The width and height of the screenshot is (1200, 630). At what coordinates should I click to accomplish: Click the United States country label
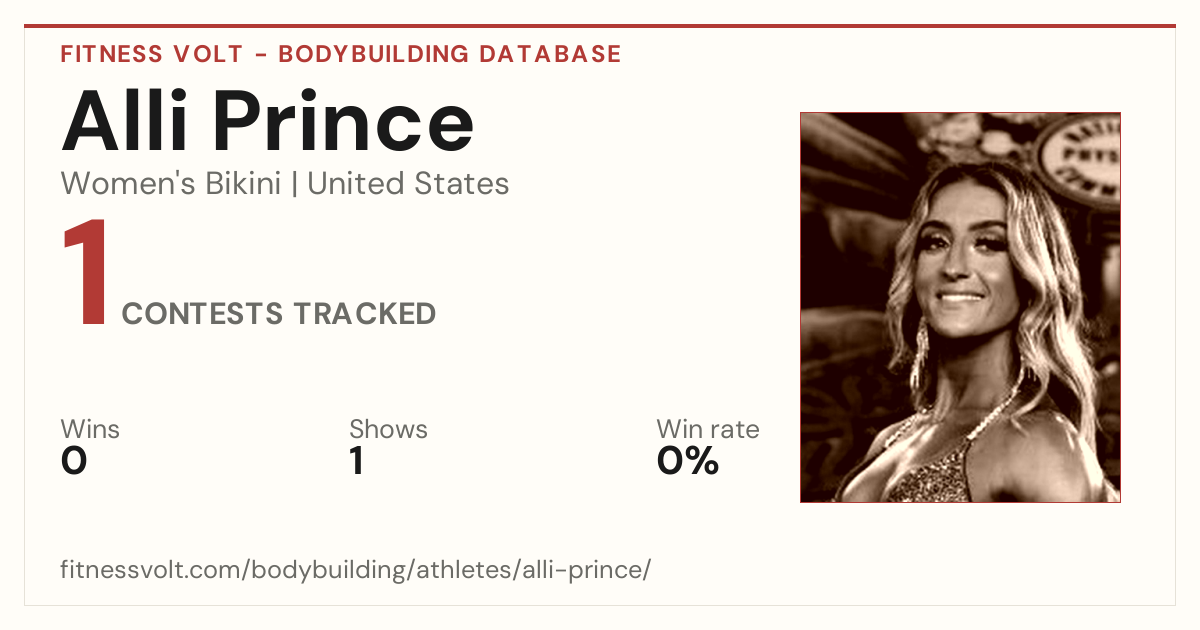click(408, 184)
